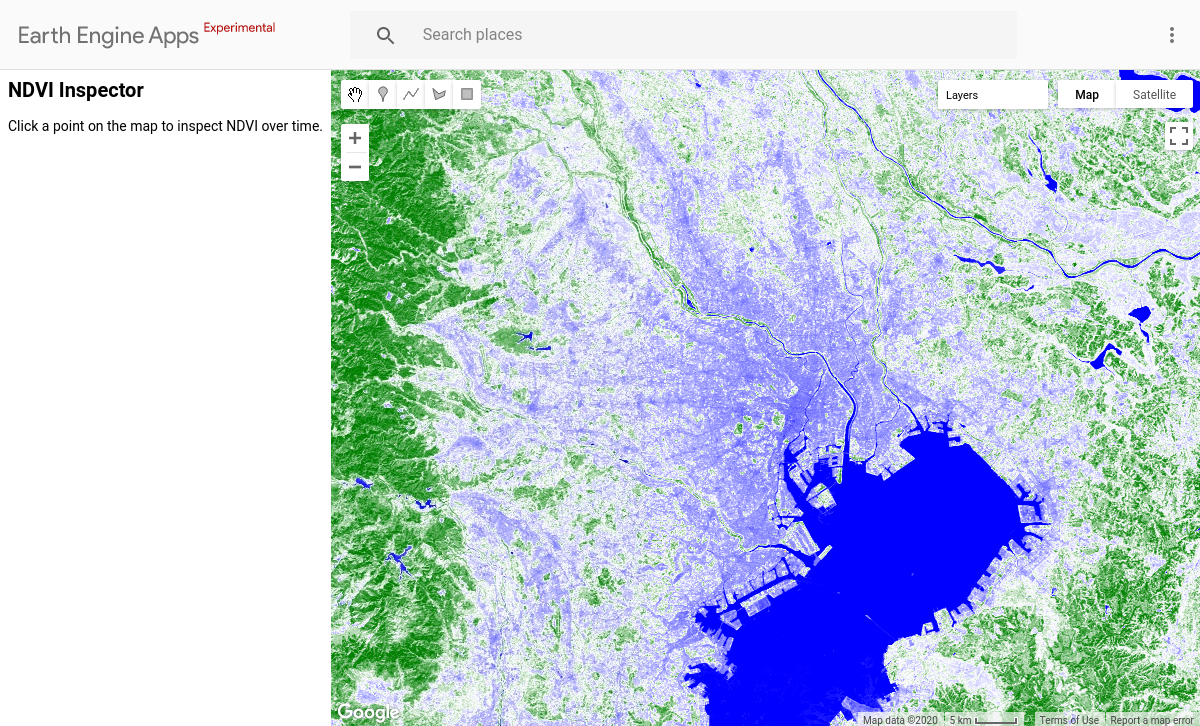Open the three-dot overflow menu
Viewport: 1200px width, 726px height.
tap(1171, 34)
